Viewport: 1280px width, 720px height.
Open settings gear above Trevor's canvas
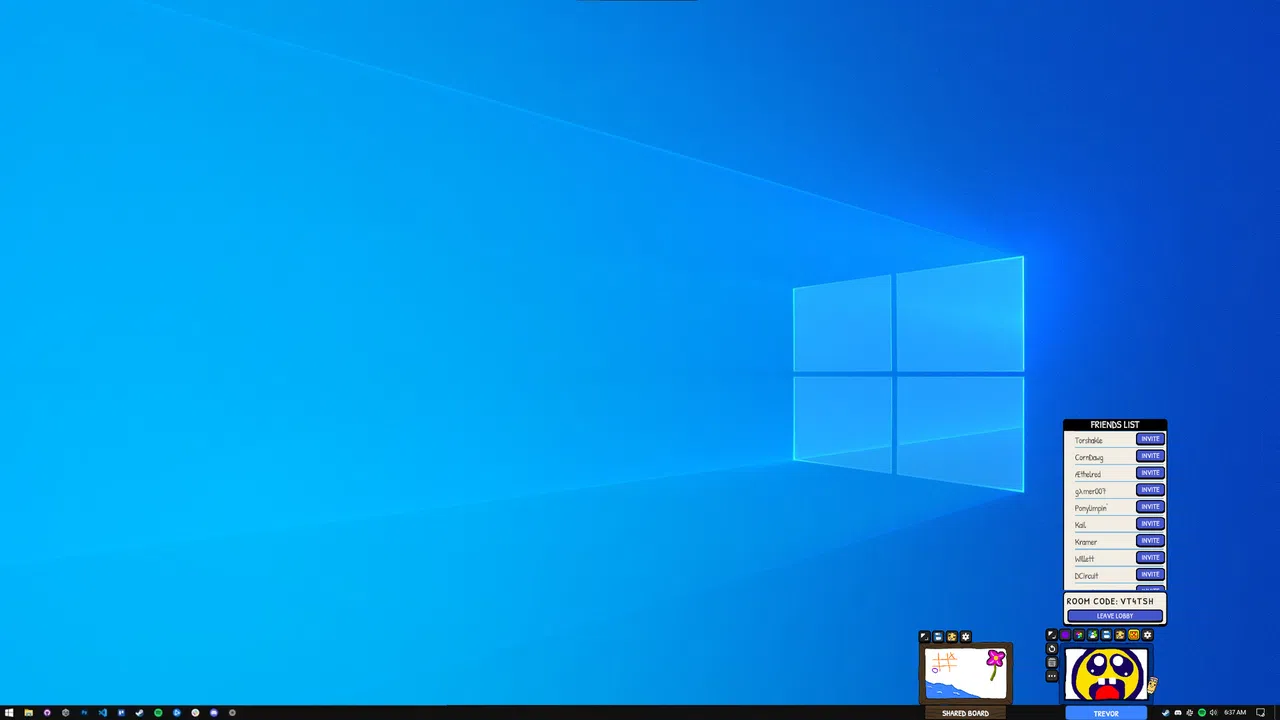coord(1147,635)
